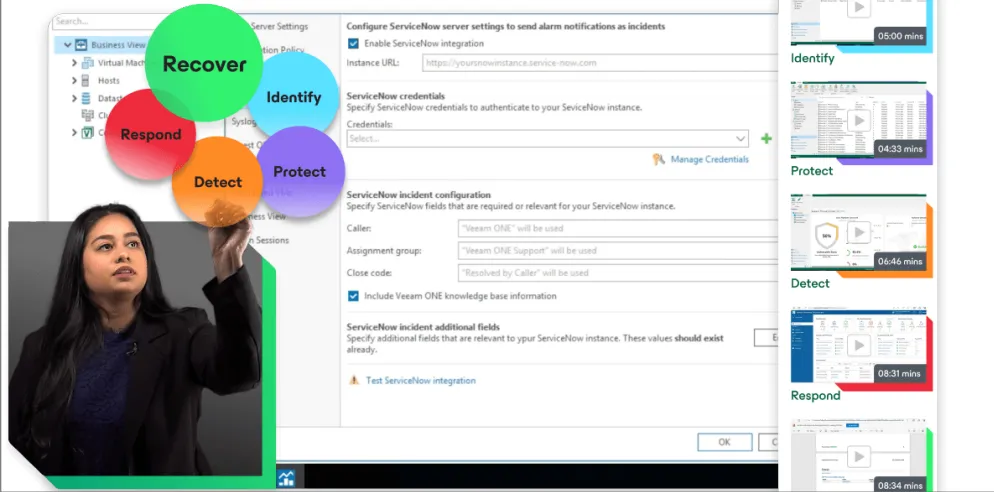Image resolution: width=994 pixels, height=492 pixels.
Task: Click the Virtual Machines node icon
Action: click(x=87, y=63)
